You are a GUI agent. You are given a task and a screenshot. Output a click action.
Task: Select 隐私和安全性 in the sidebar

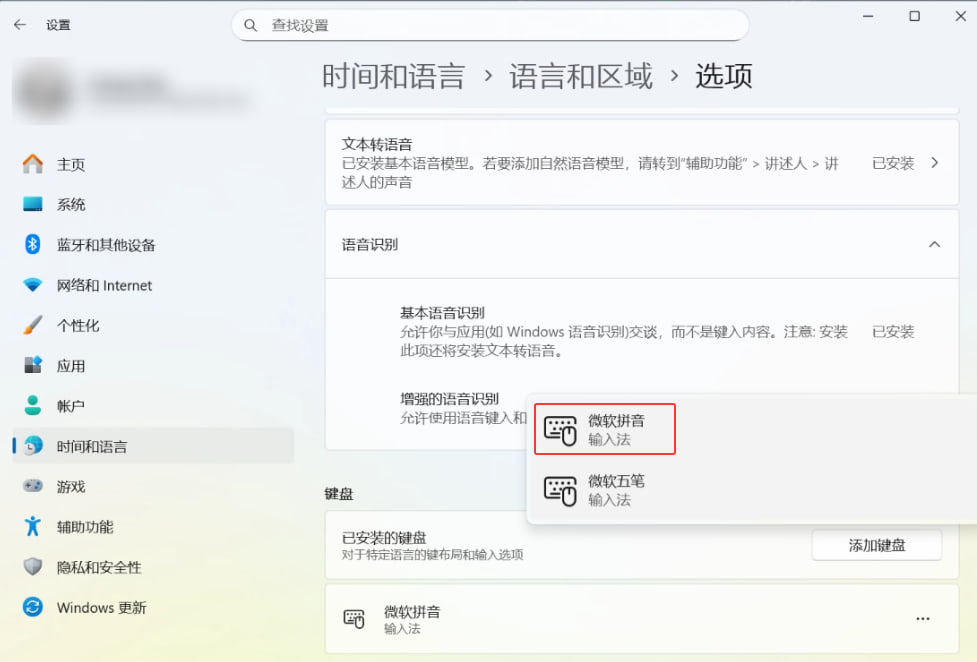click(153, 567)
